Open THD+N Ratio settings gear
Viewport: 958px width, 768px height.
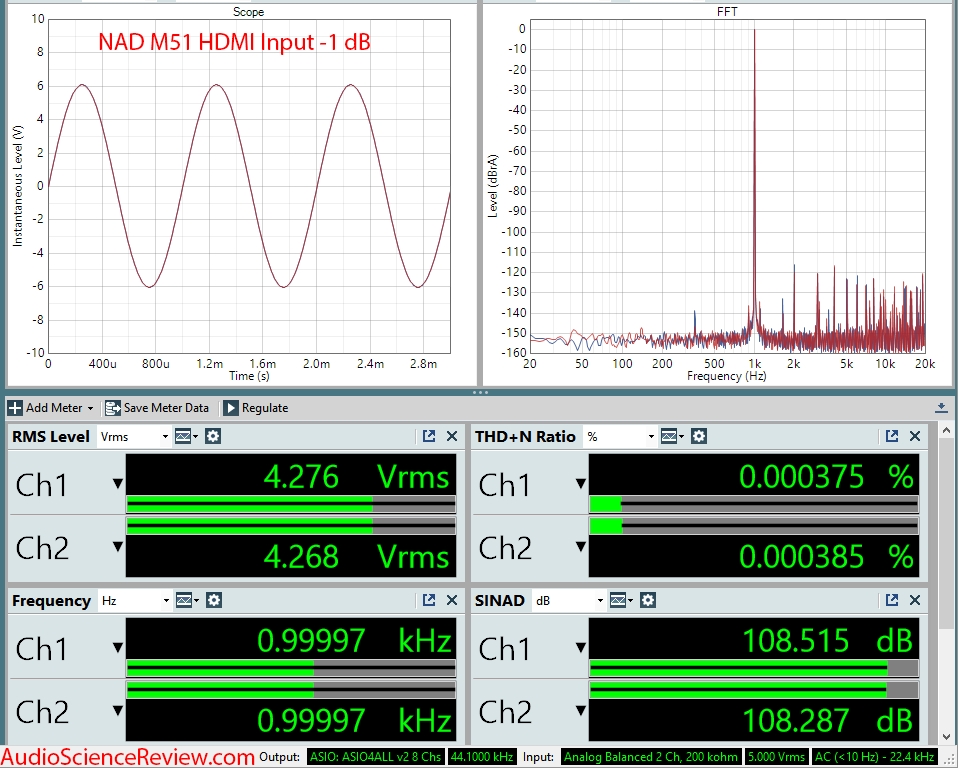coord(699,436)
